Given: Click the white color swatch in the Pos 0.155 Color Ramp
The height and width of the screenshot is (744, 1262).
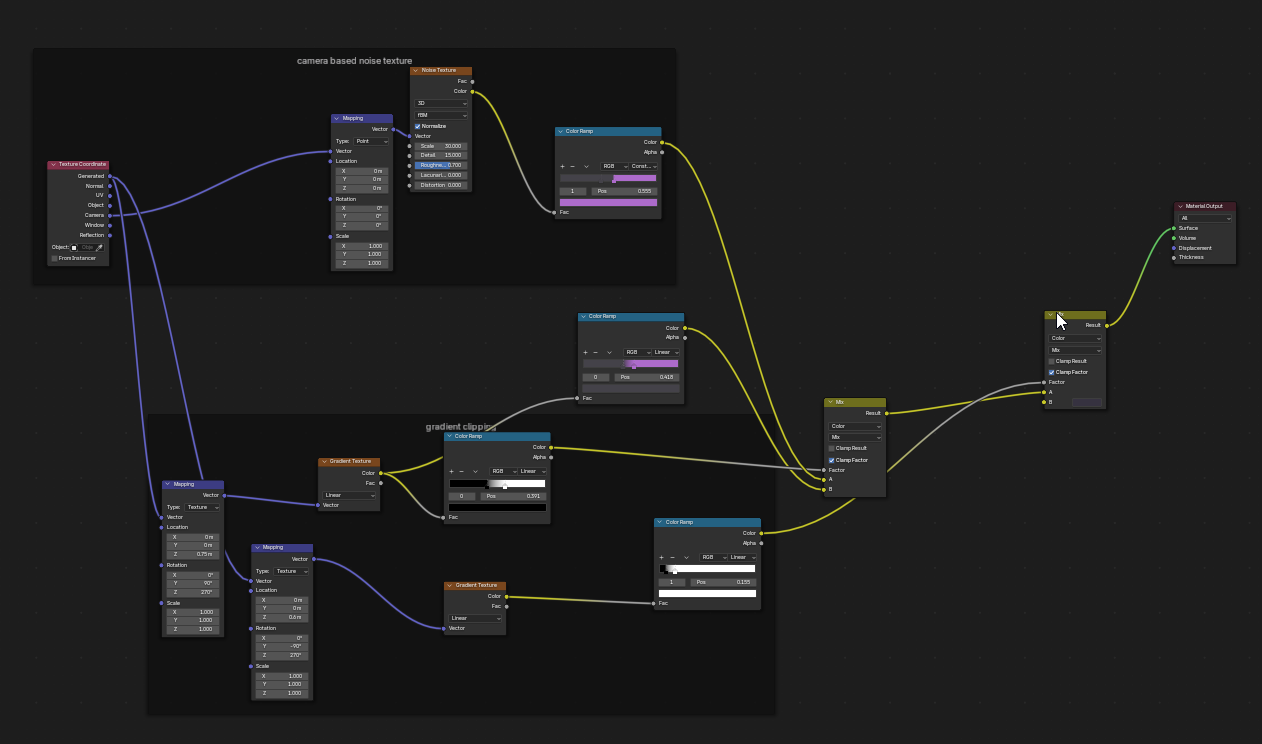Looking at the screenshot, I should [x=707, y=593].
